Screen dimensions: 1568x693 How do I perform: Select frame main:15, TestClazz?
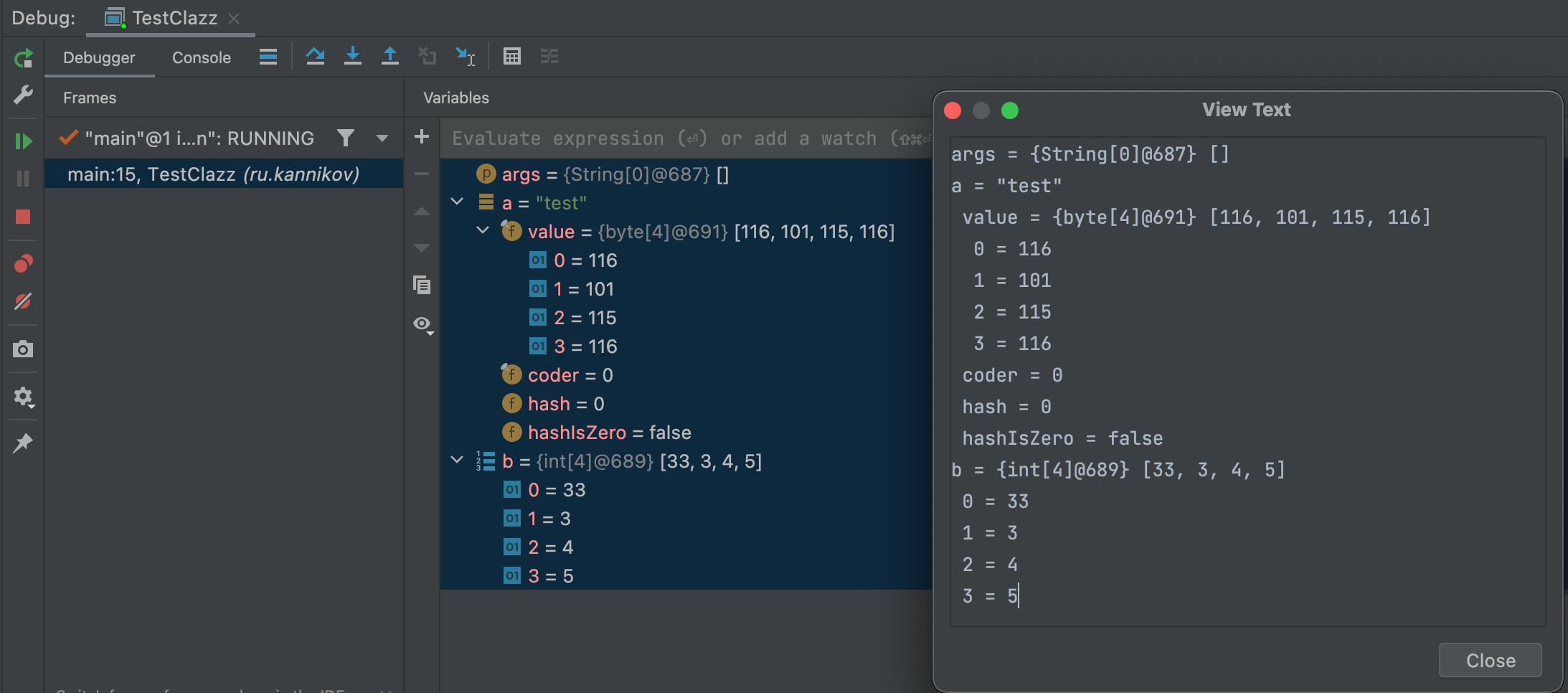coord(224,174)
